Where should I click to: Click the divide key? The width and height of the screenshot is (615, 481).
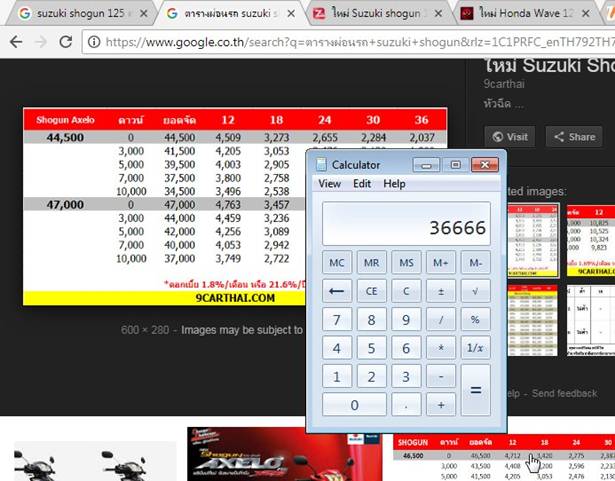tap(440, 319)
